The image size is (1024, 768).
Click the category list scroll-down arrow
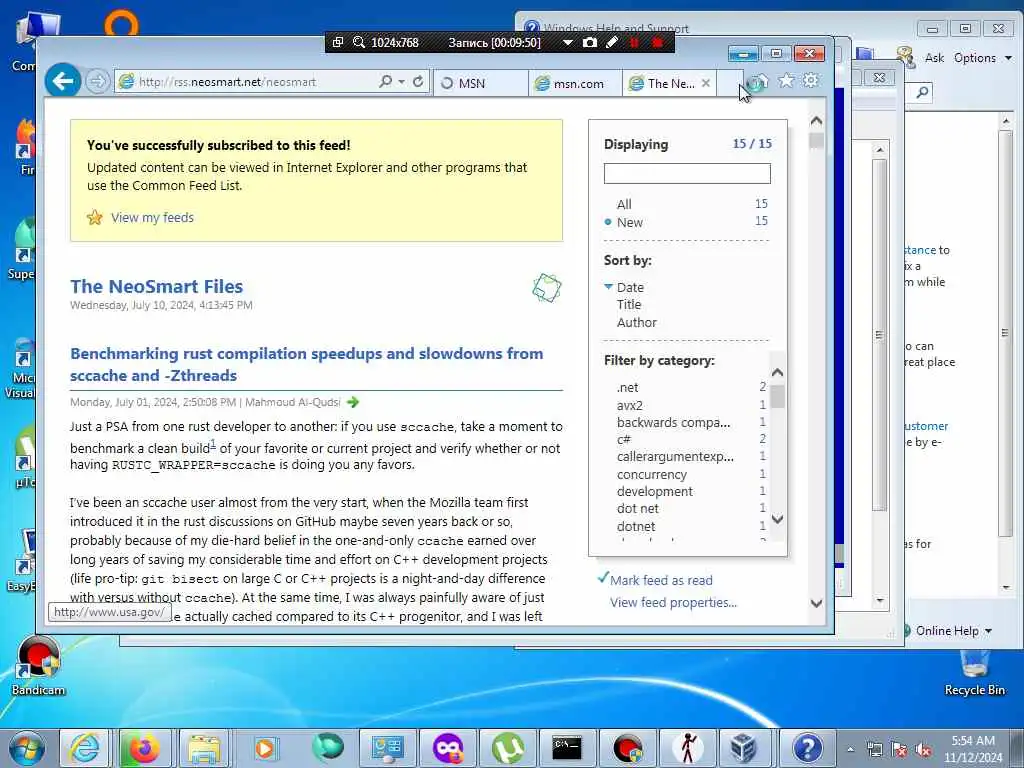pyautogui.click(x=777, y=520)
